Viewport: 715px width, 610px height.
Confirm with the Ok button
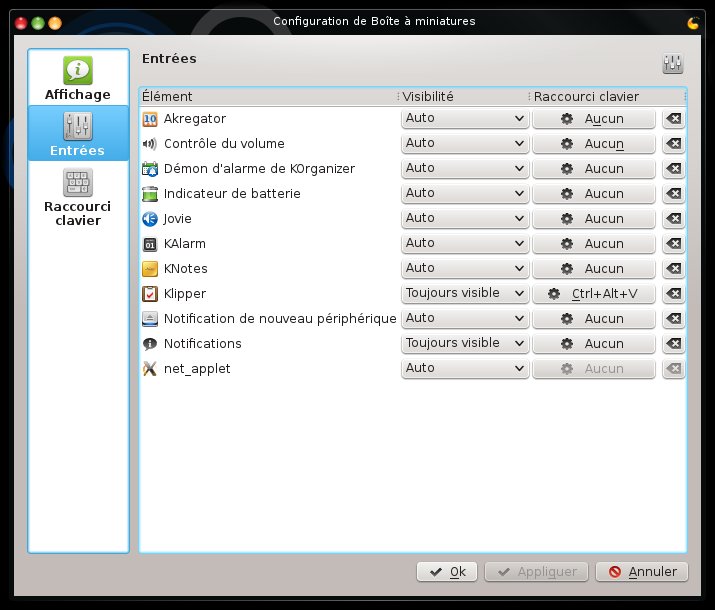(447, 572)
